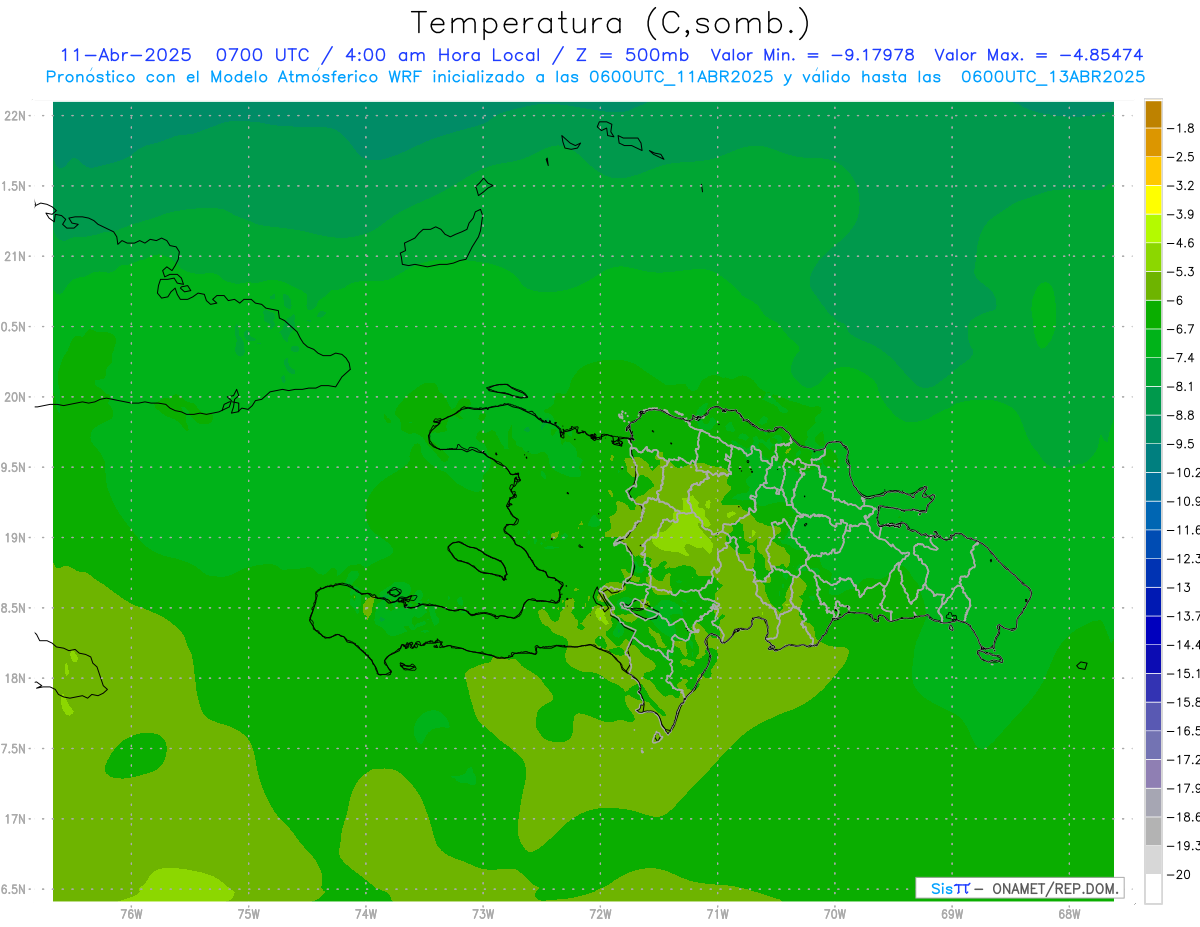Click the '71W' longitude axis label
The width and height of the screenshot is (1200, 927).
(x=717, y=914)
